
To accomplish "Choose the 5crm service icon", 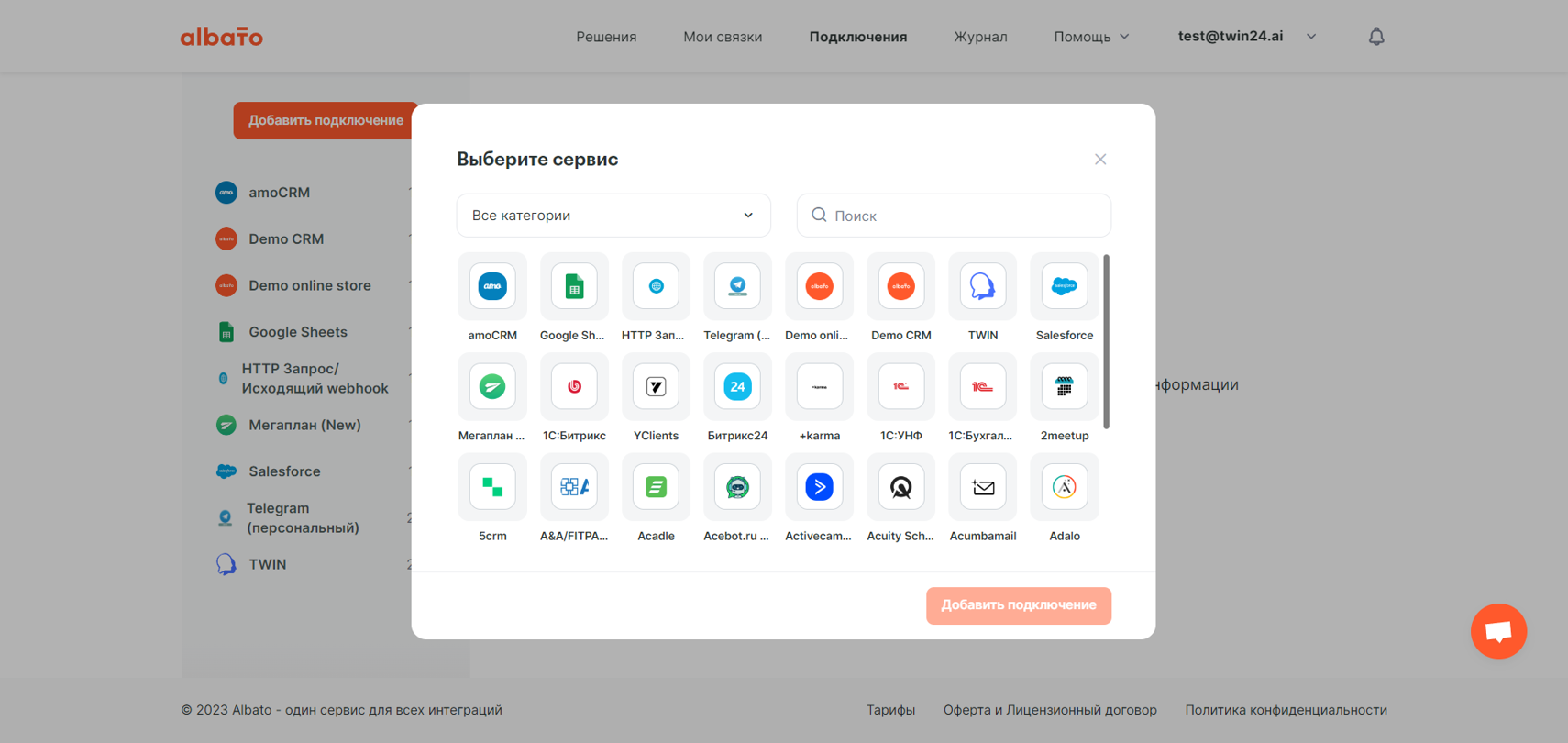I will (x=492, y=486).
